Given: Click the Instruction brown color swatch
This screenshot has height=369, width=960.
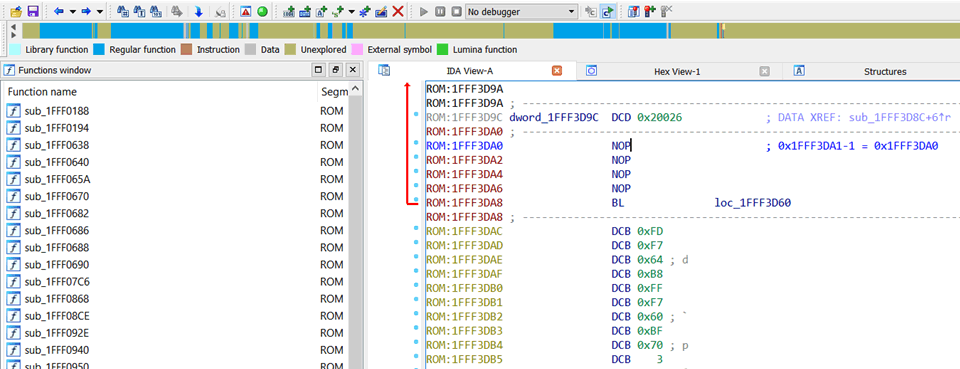Looking at the screenshot, I should [187, 50].
